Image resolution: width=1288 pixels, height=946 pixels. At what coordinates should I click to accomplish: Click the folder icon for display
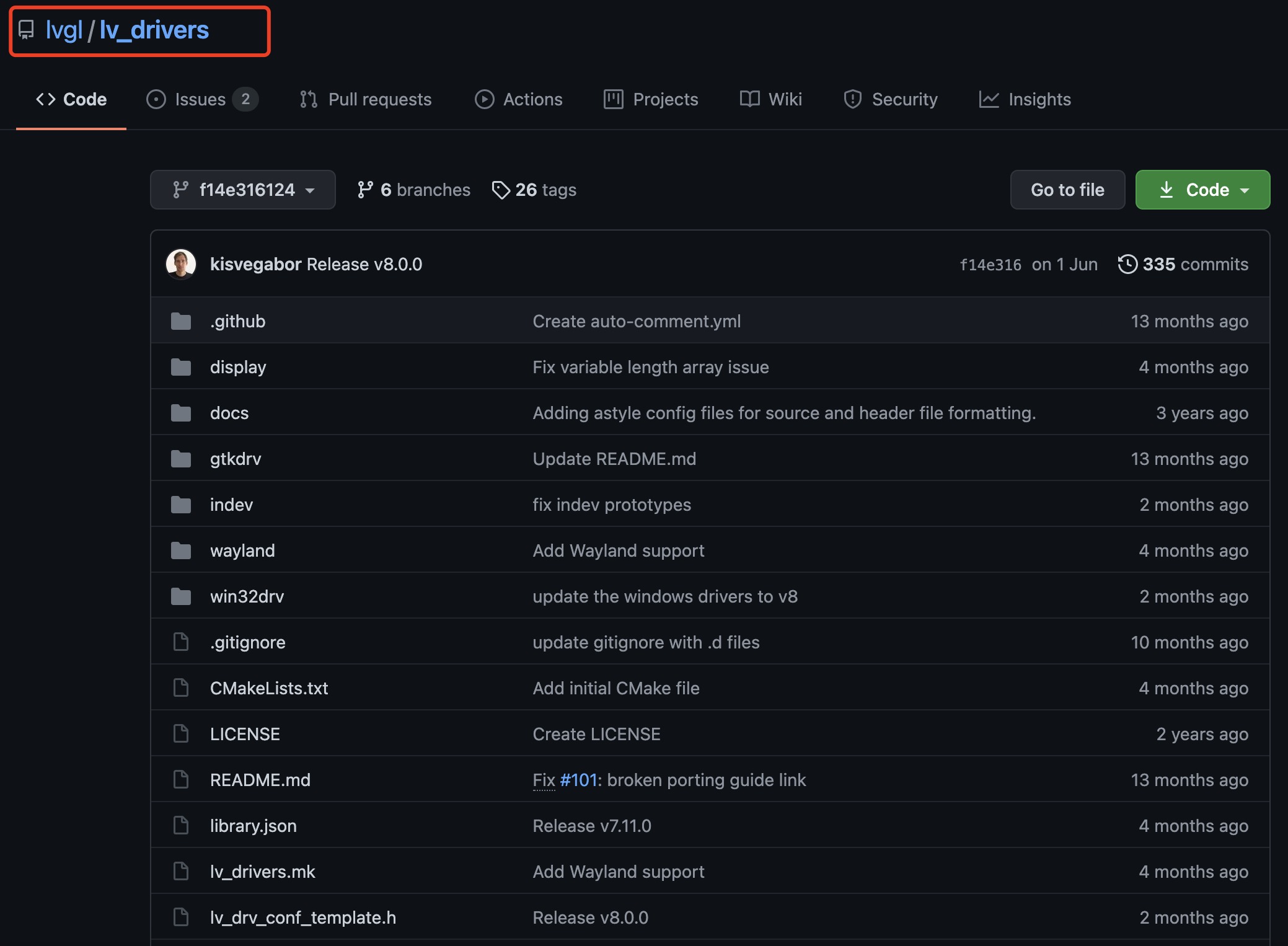[x=181, y=367]
